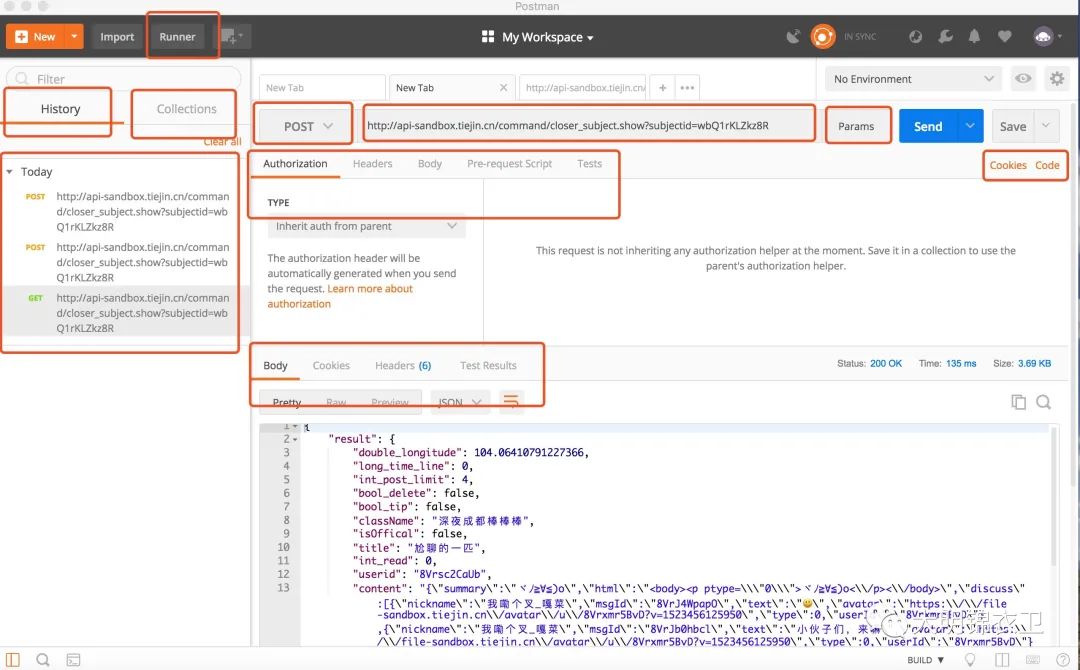Switch to Collections tab in sidebar
The image size is (1080, 670).
[186, 109]
